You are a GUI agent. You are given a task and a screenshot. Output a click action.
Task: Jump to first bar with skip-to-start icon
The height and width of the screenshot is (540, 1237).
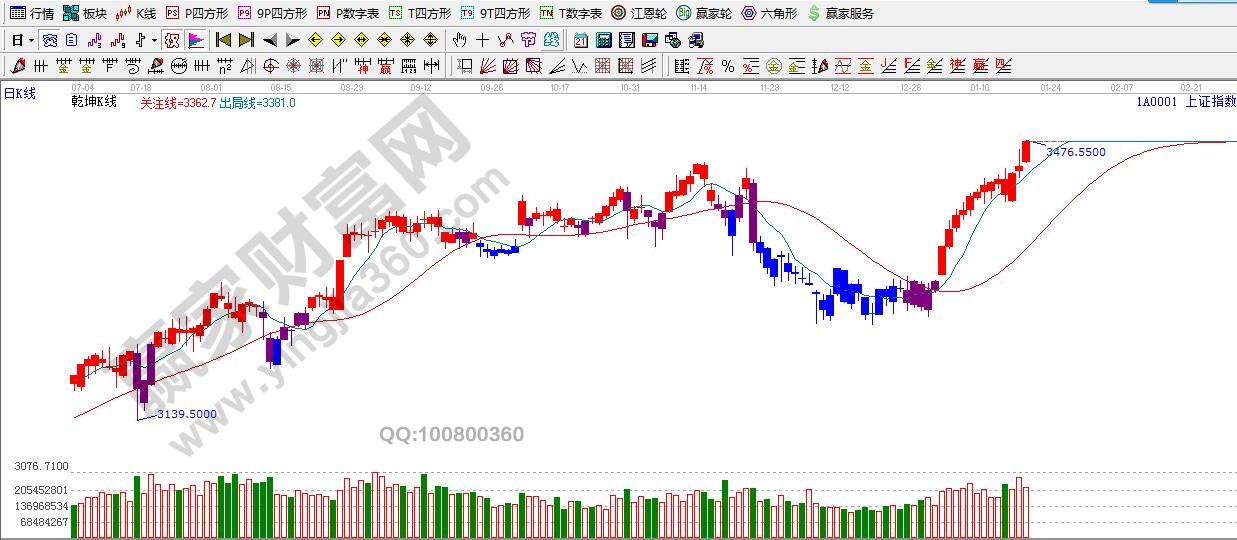(223, 40)
